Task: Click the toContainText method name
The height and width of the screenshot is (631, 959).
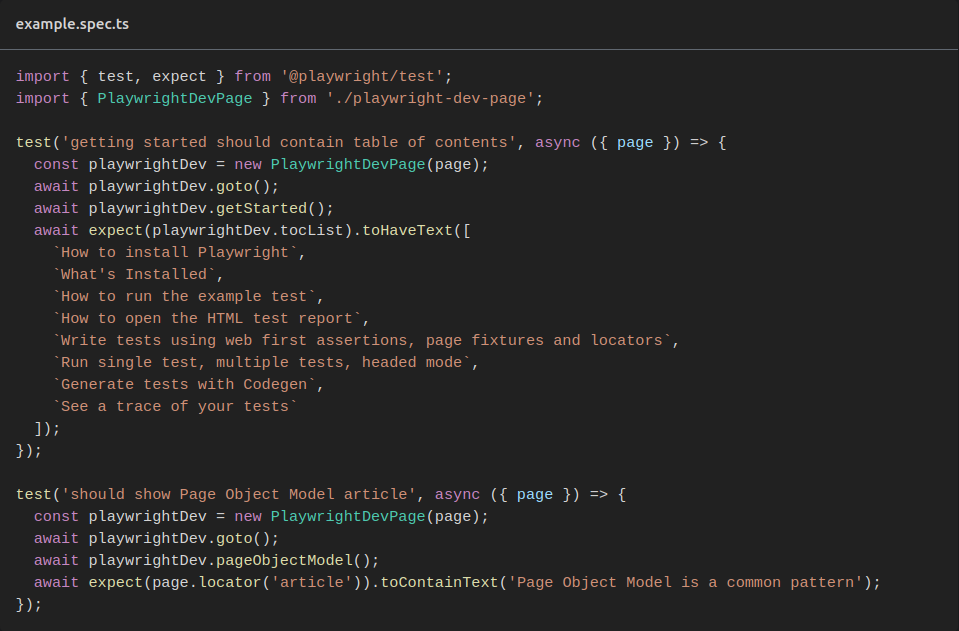Action: tap(439, 583)
